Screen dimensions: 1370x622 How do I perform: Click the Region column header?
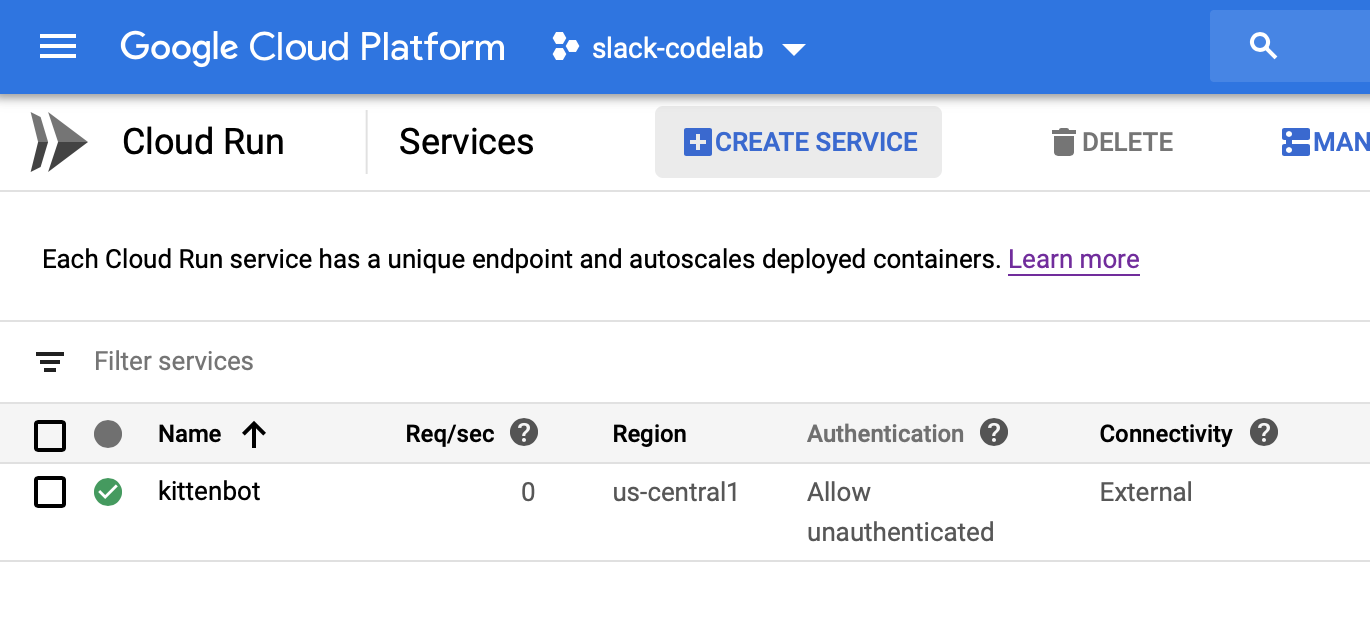[649, 434]
